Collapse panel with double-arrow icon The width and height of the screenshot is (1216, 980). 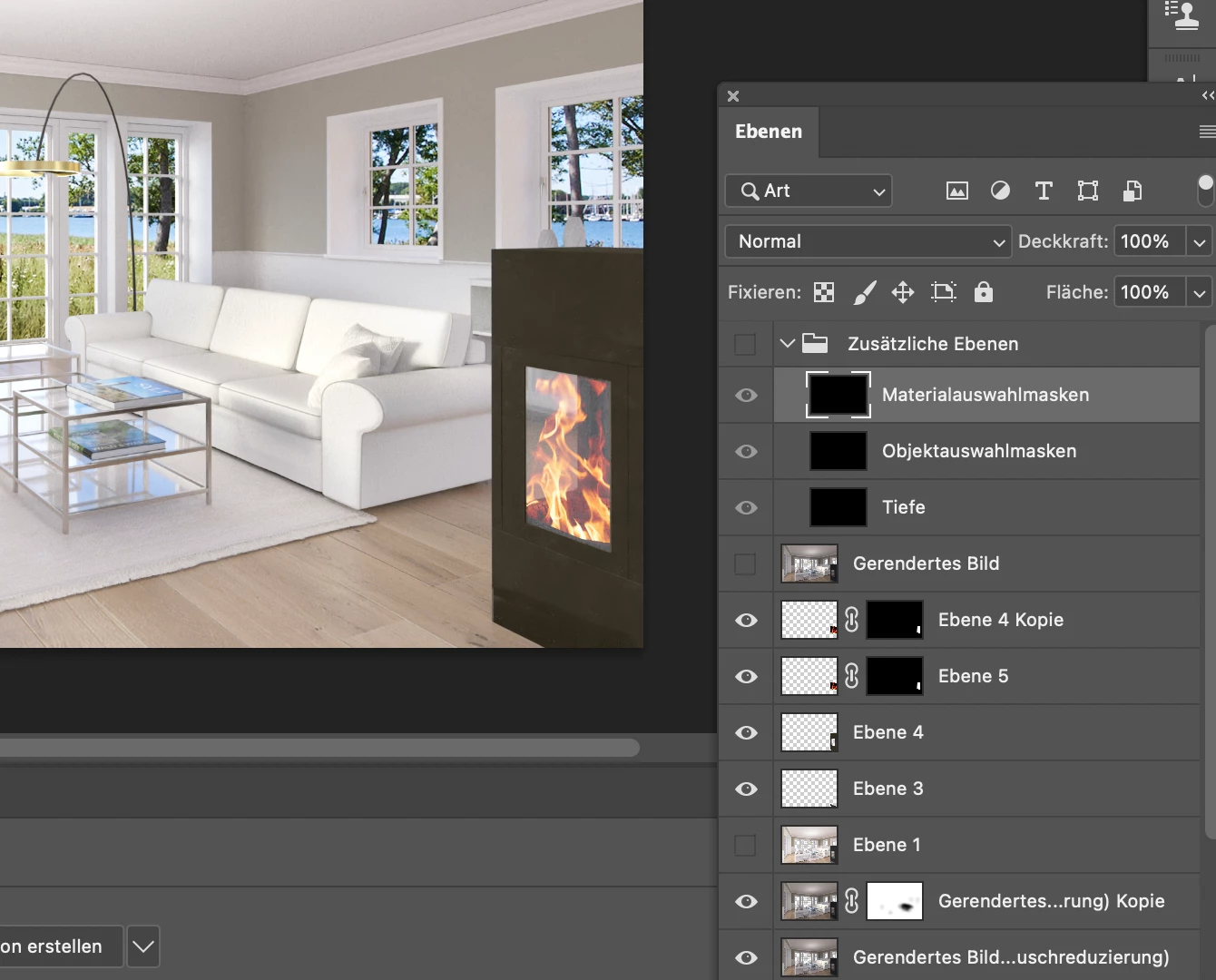[x=1208, y=95]
